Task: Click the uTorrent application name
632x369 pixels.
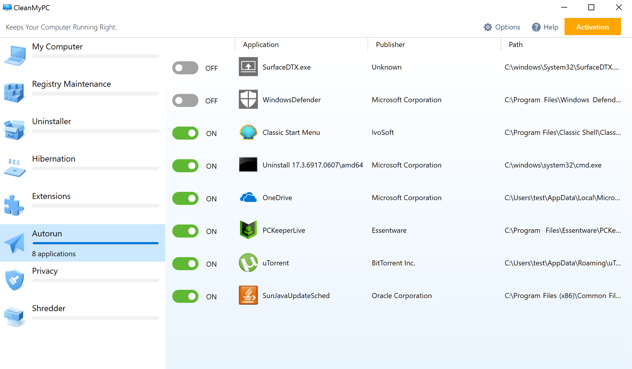Action: coord(276,263)
